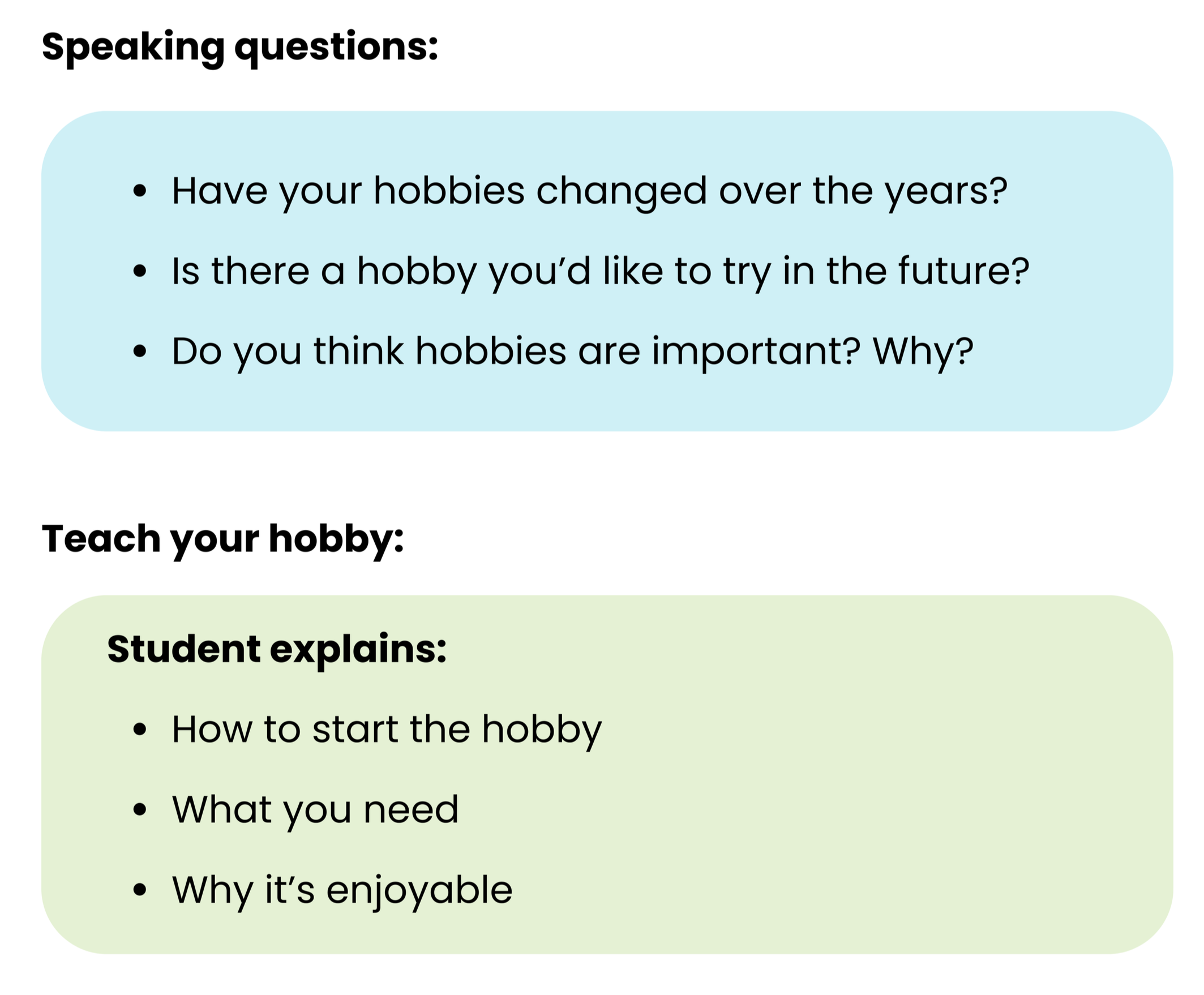This screenshot has width=1204, height=995.
Task: Click the bullet dot before 'How to start'
Action: (140, 730)
